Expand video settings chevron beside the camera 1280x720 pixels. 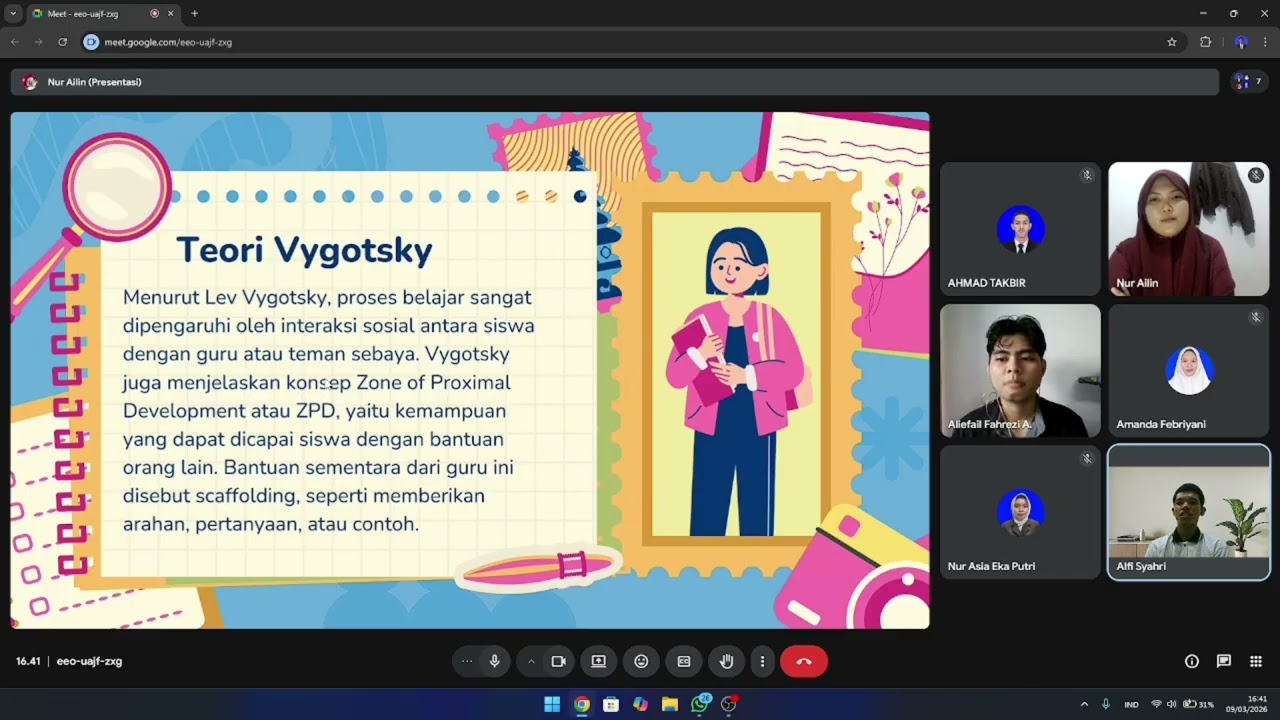(x=531, y=661)
